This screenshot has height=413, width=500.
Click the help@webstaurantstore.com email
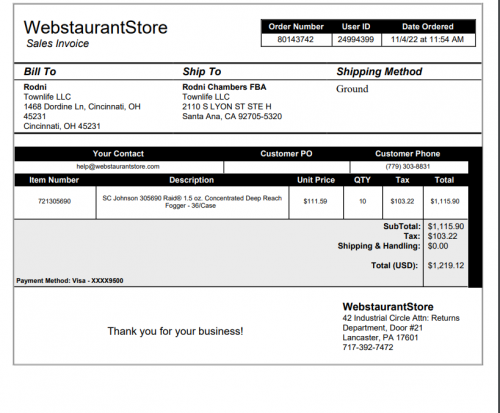point(118,166)
